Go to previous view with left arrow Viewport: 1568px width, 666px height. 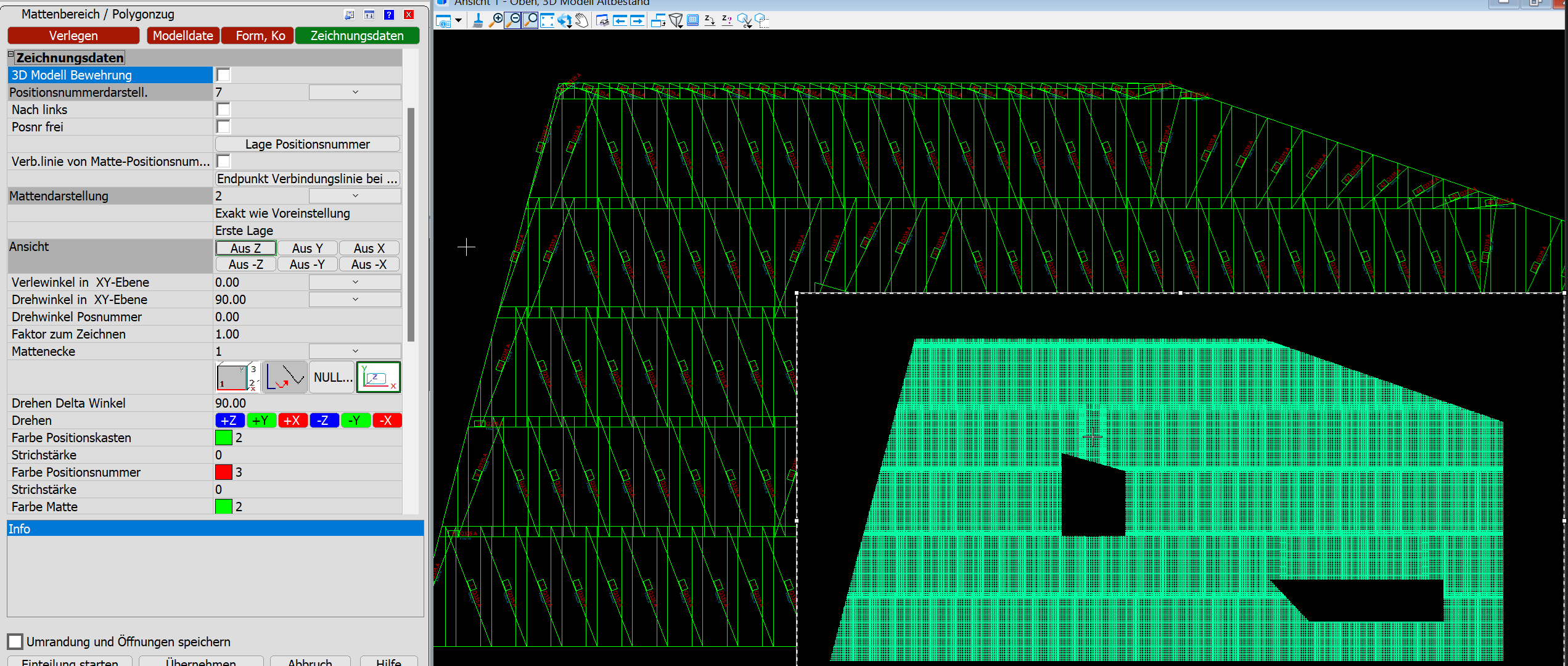click(x=620, y=20)
